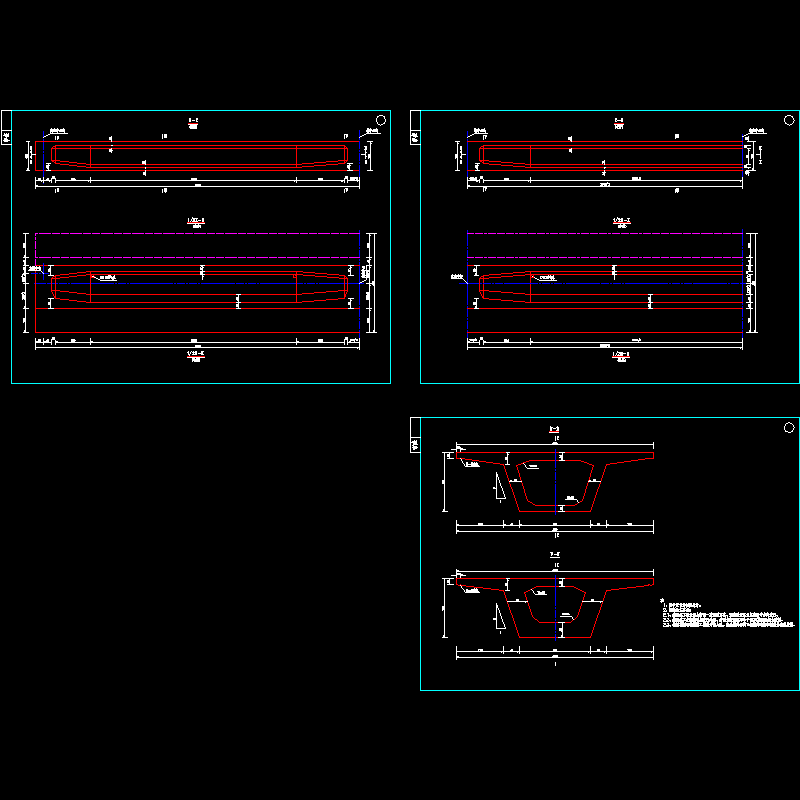Select the notes text block in cross-section sheet

[x=728, y=613]
